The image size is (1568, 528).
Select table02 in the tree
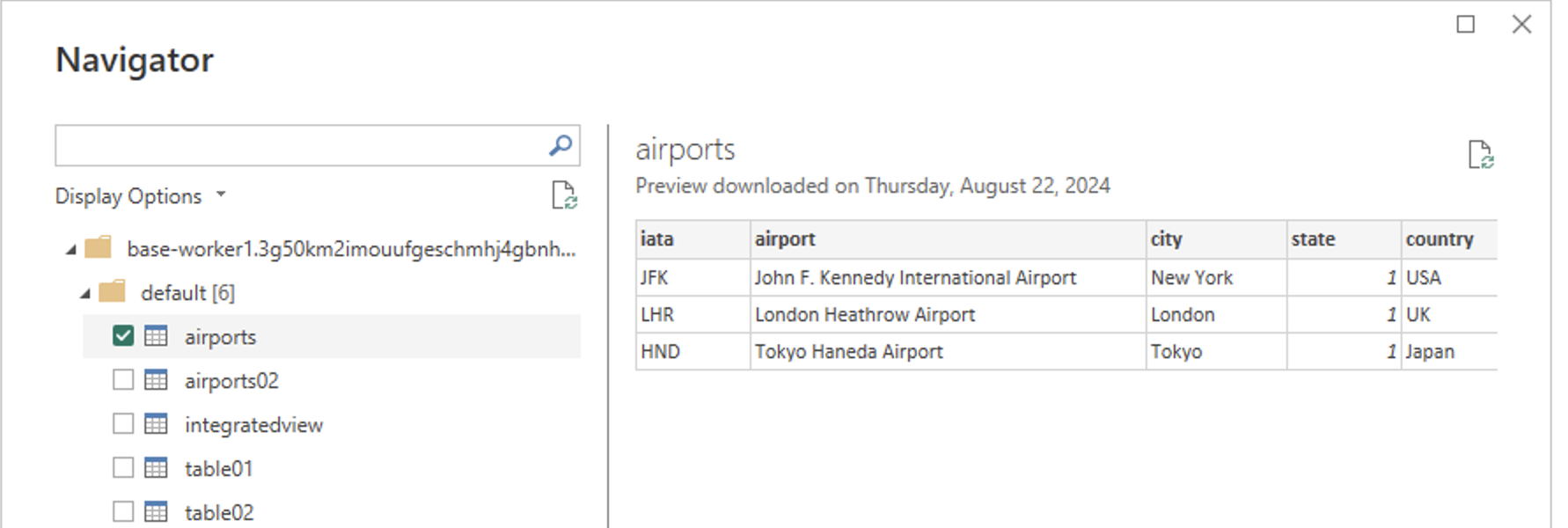pyautogui.click(x=219, y=512)
